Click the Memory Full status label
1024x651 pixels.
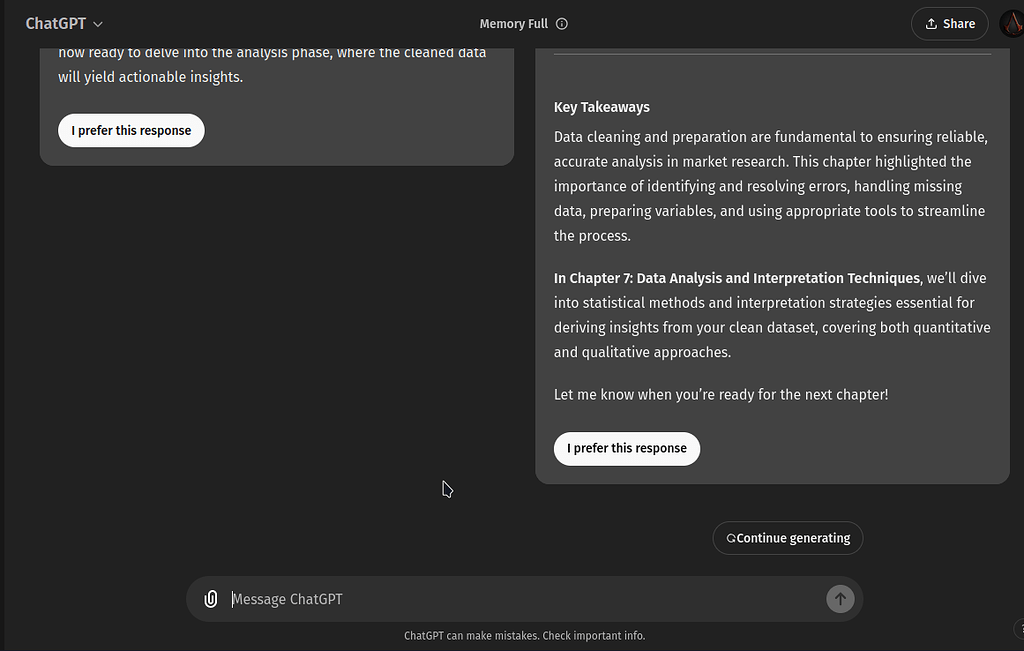click(514, 23)
